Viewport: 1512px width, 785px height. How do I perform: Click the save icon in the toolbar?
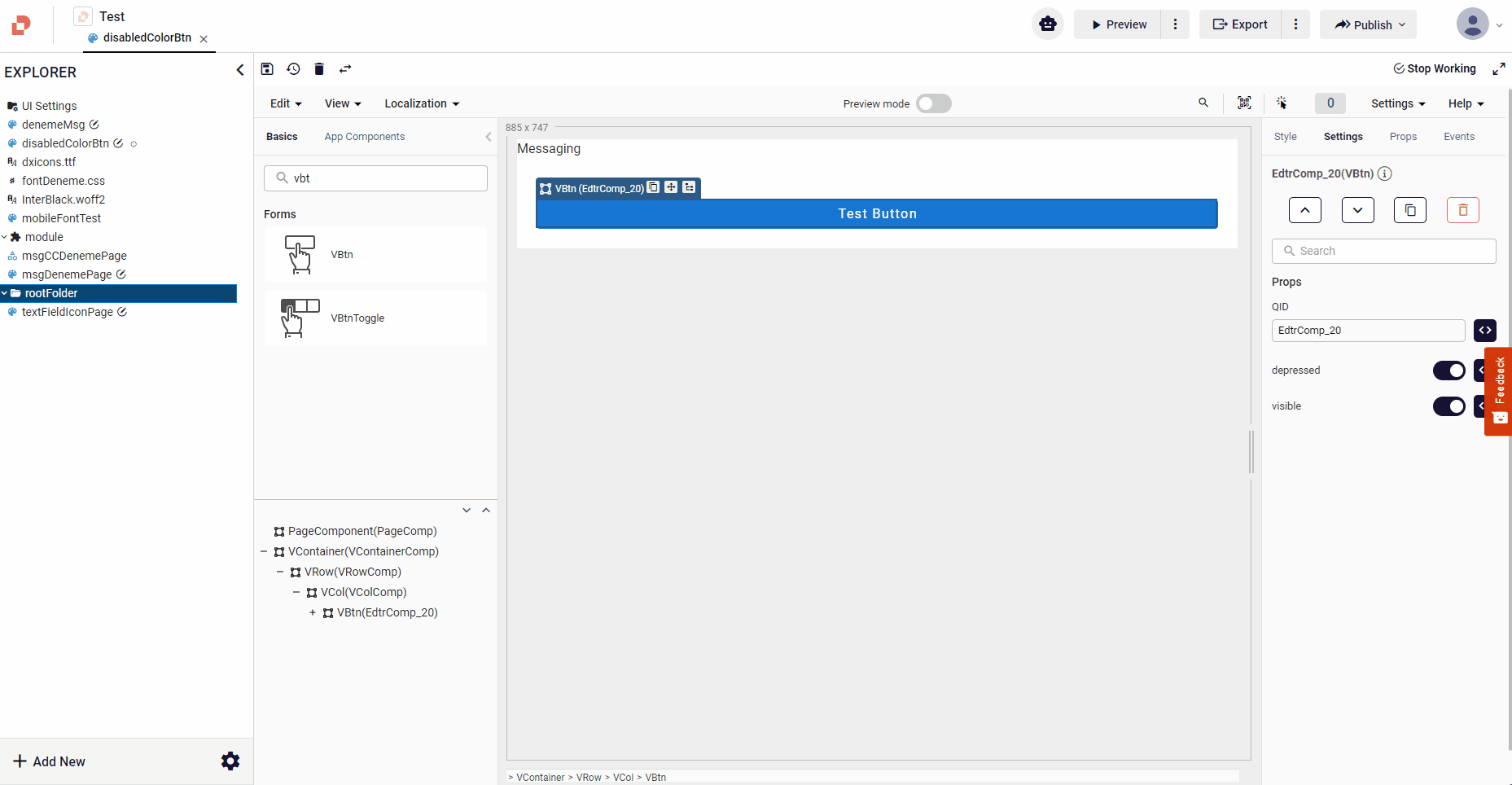[267, 69]
